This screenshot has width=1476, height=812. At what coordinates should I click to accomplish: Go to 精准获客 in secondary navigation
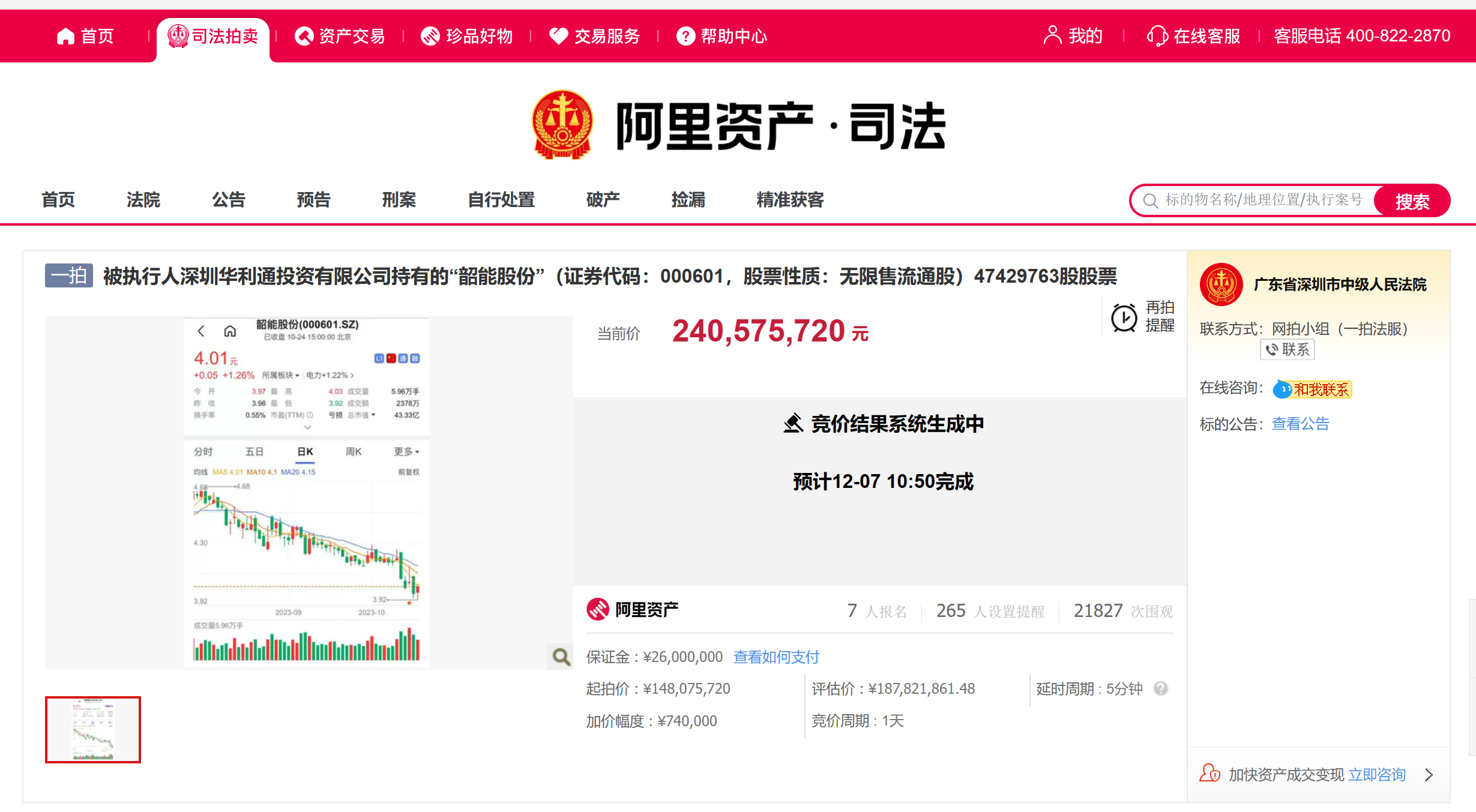coord(790,199)
